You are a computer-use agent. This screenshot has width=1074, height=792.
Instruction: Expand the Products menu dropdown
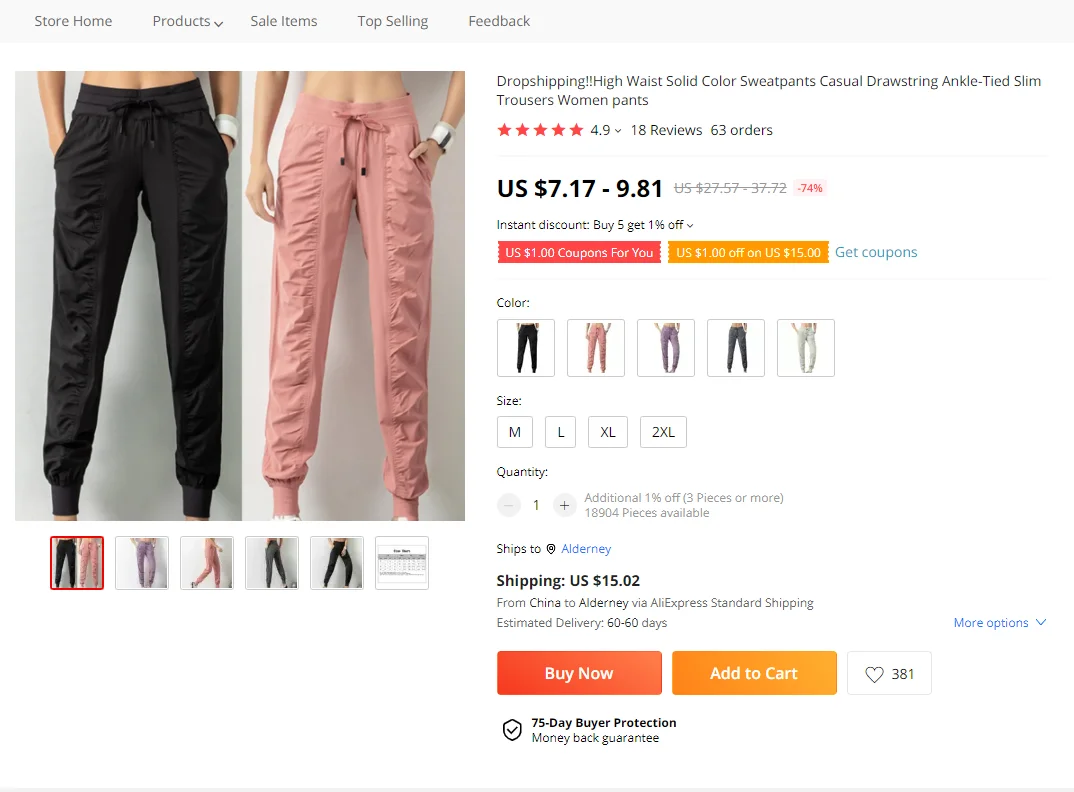point(188,21)
